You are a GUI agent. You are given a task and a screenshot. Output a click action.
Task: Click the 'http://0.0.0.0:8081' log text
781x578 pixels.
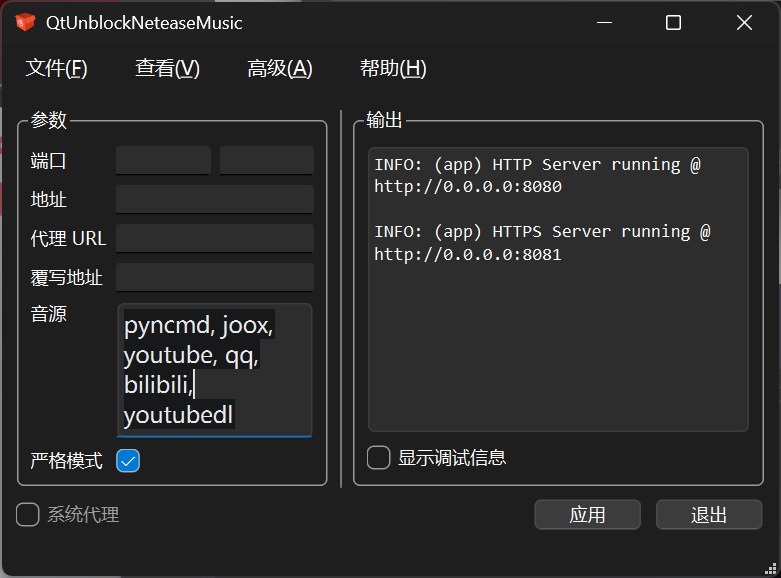468,255
